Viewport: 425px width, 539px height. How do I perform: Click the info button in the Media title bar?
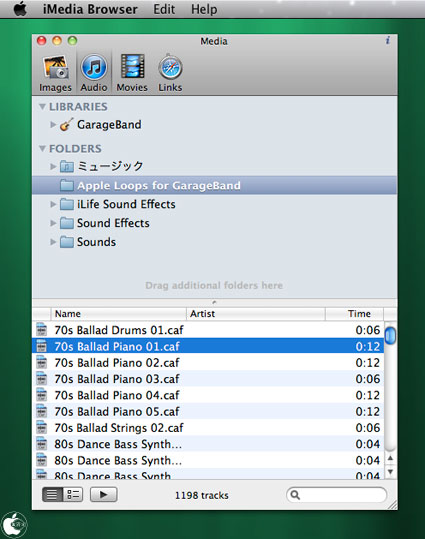pyautogui.click(x=388, y=41)
